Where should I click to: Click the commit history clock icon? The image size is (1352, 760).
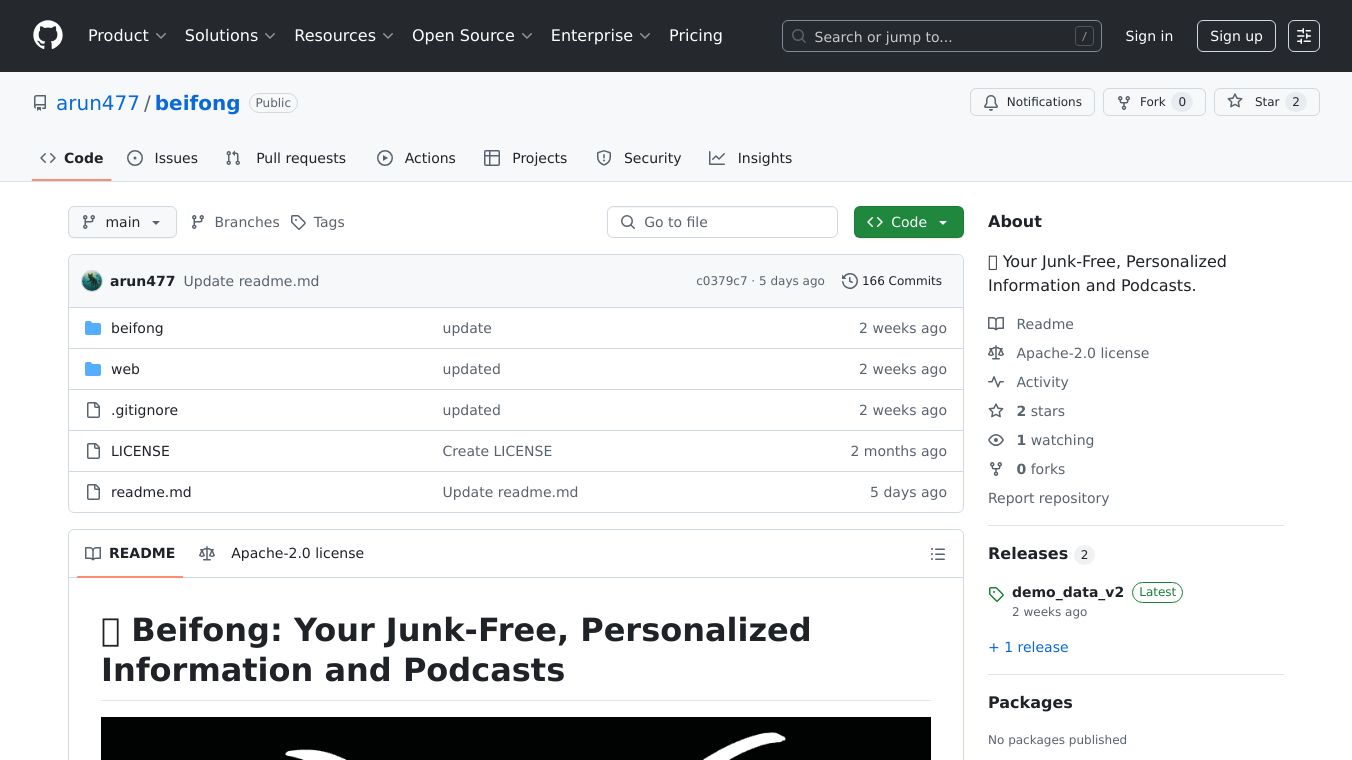[849, 281]
